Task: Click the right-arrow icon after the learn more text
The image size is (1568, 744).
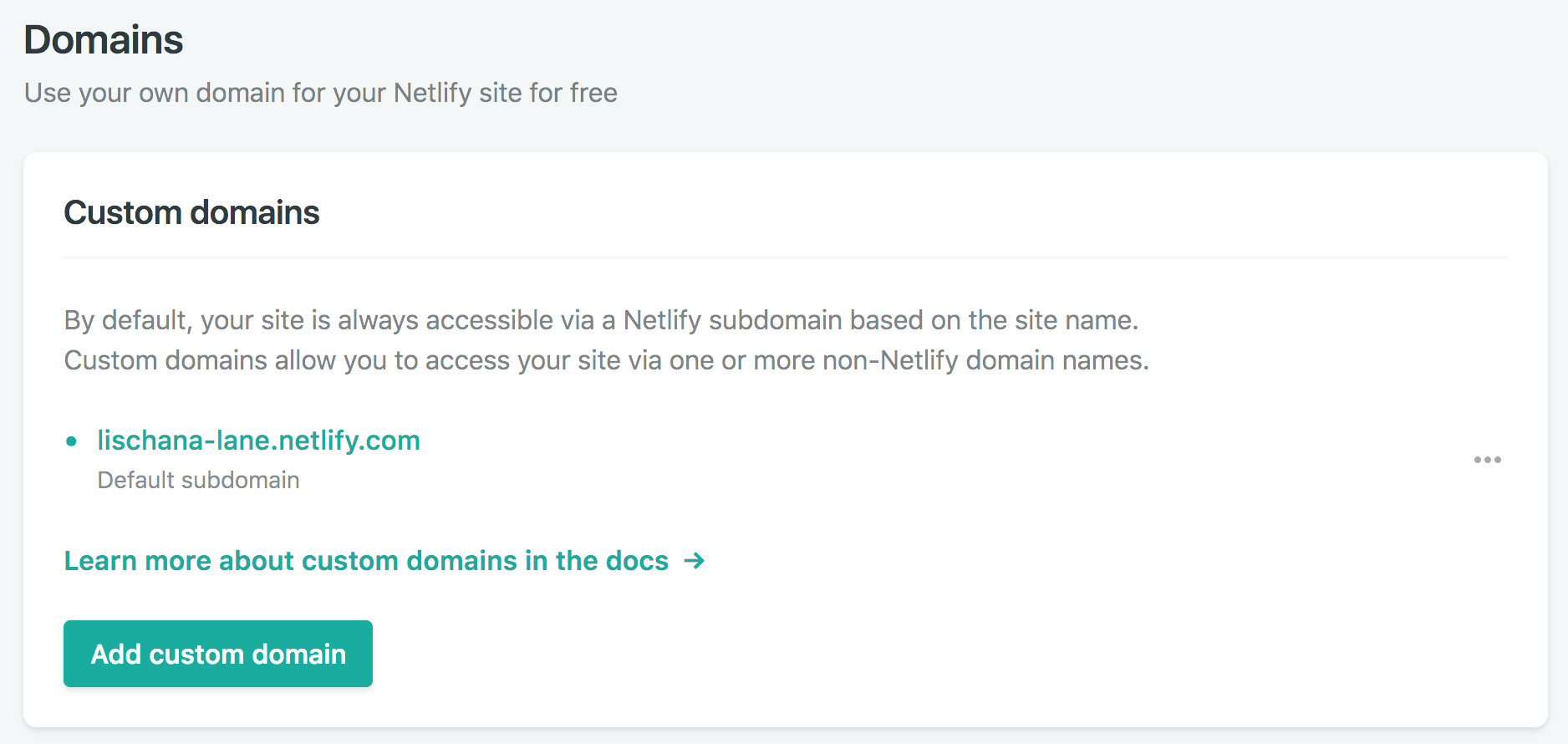Action: click(695, 561)
